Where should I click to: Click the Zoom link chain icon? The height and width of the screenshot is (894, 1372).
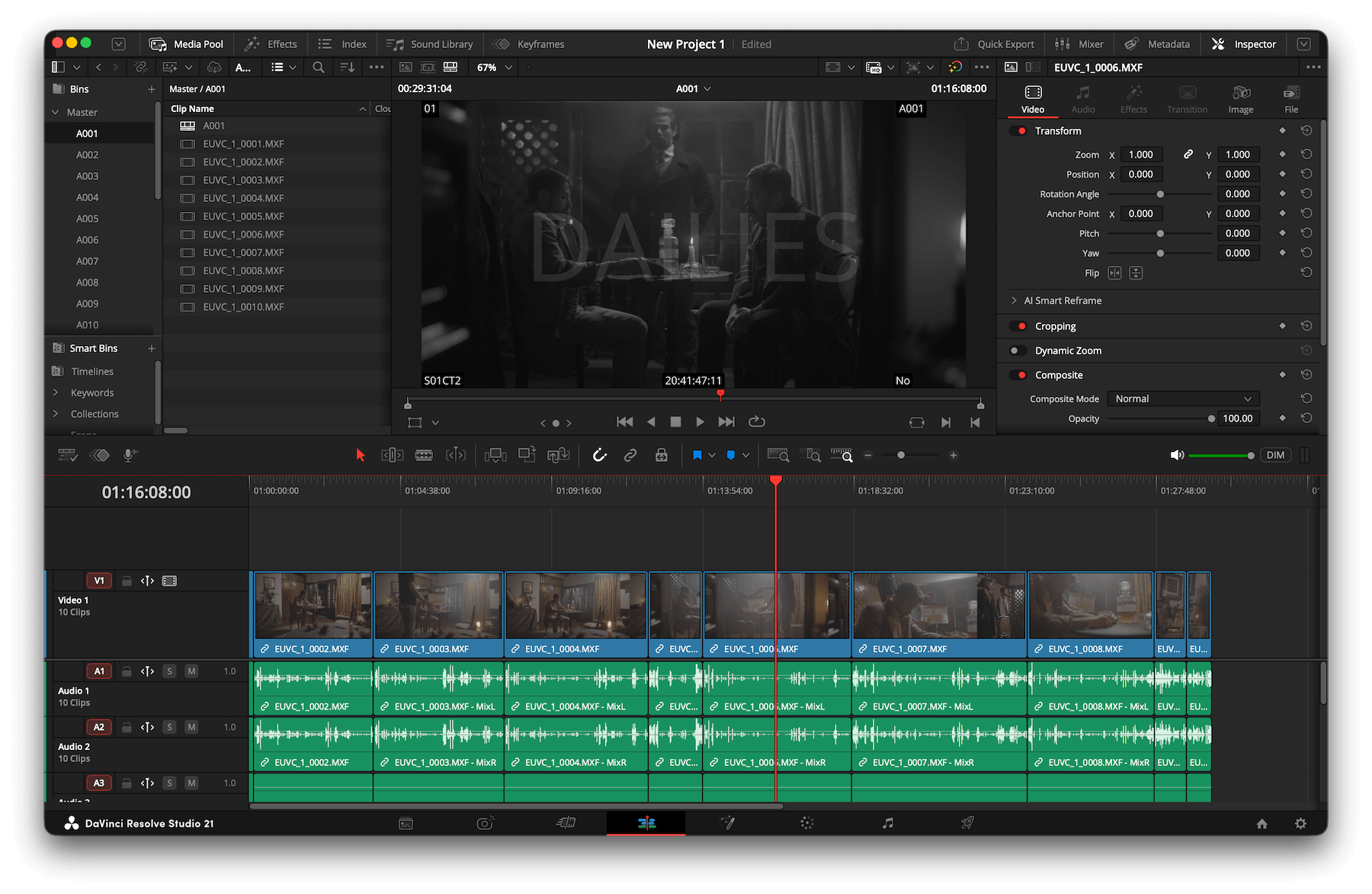pyautogui.click(x=1188, y=154)
